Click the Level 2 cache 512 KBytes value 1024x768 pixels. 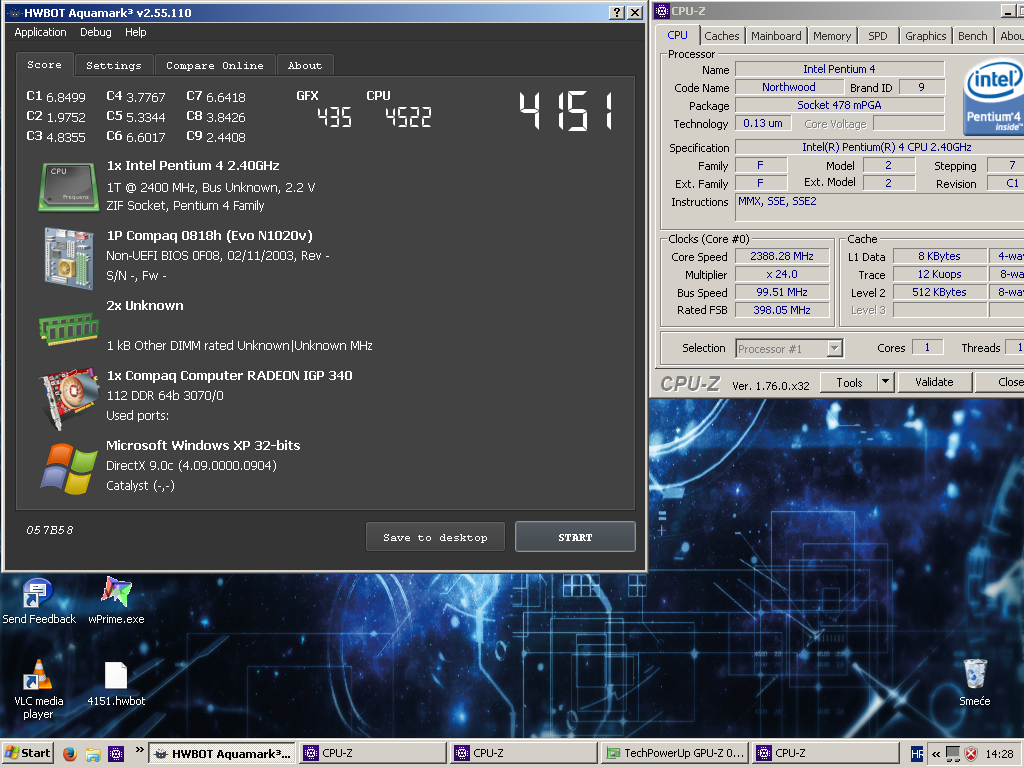click(939, 292)
